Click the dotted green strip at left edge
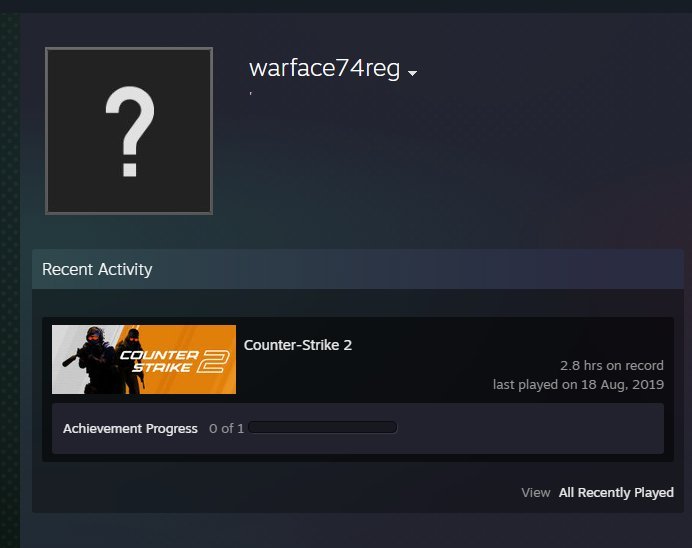Image resolution: width=692 pixels, height=548 pixels. 10,280
